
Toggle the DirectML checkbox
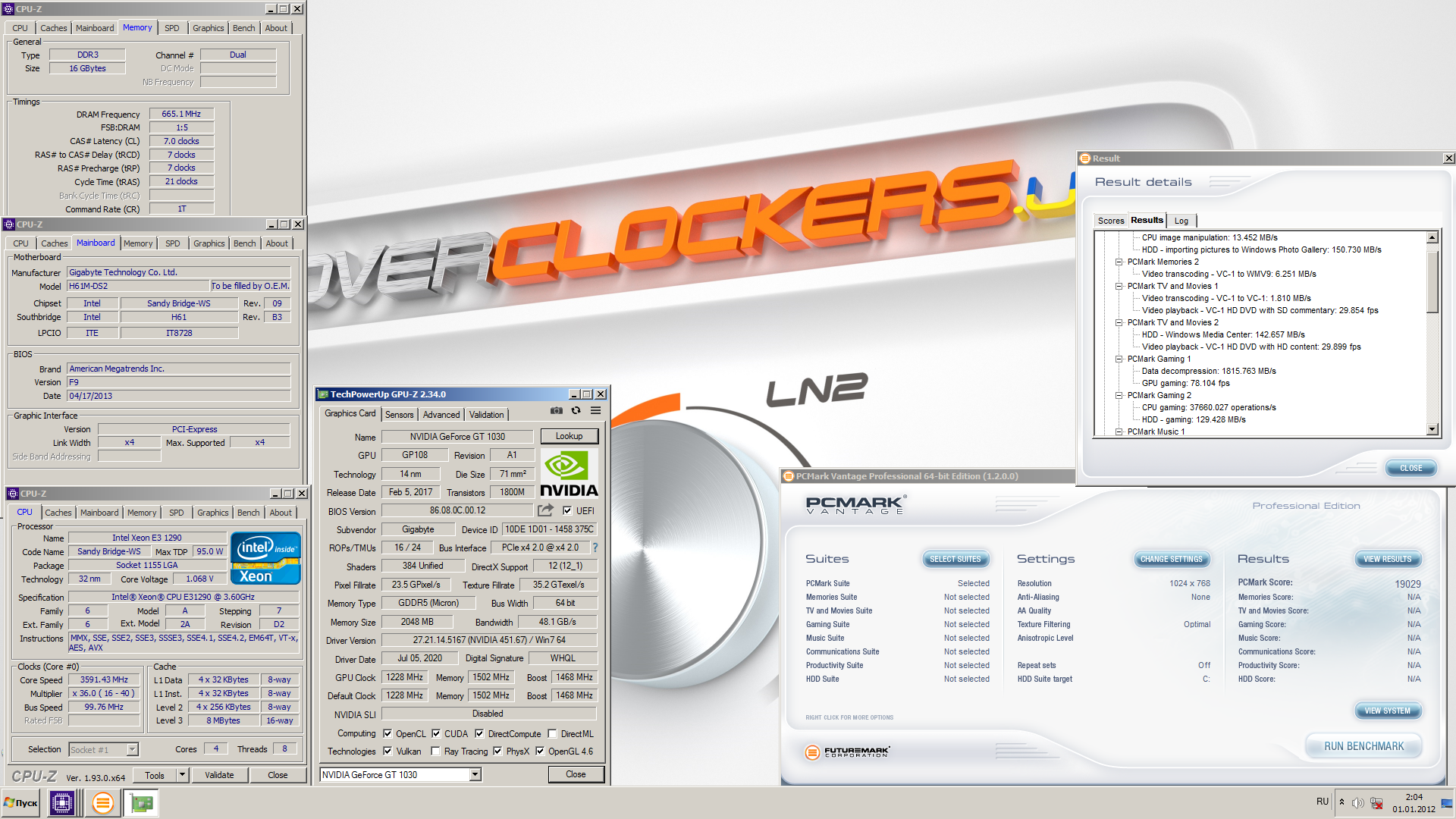click(x=552, y=733)
